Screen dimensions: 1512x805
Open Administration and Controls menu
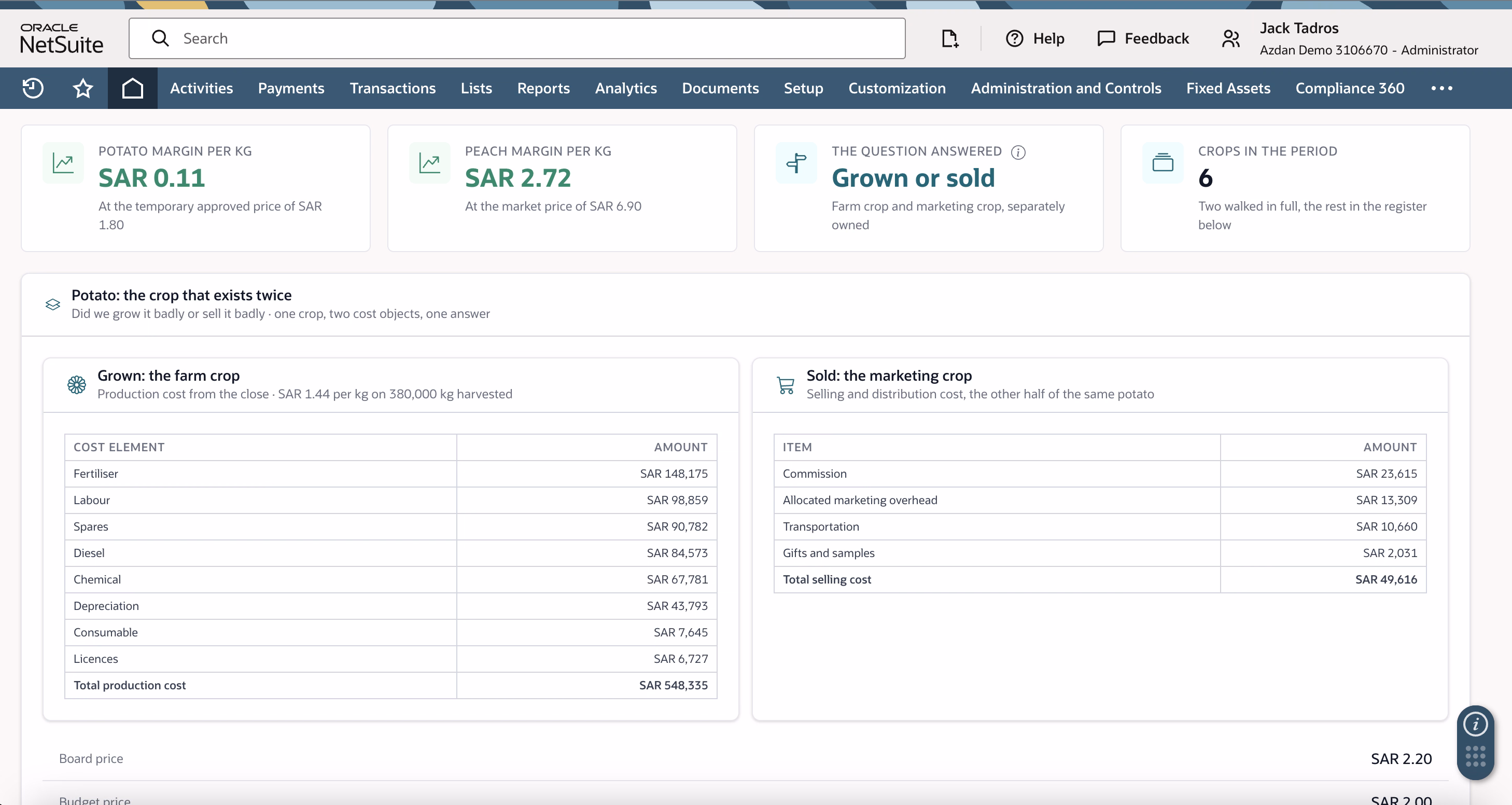(x=1066, y=88)
